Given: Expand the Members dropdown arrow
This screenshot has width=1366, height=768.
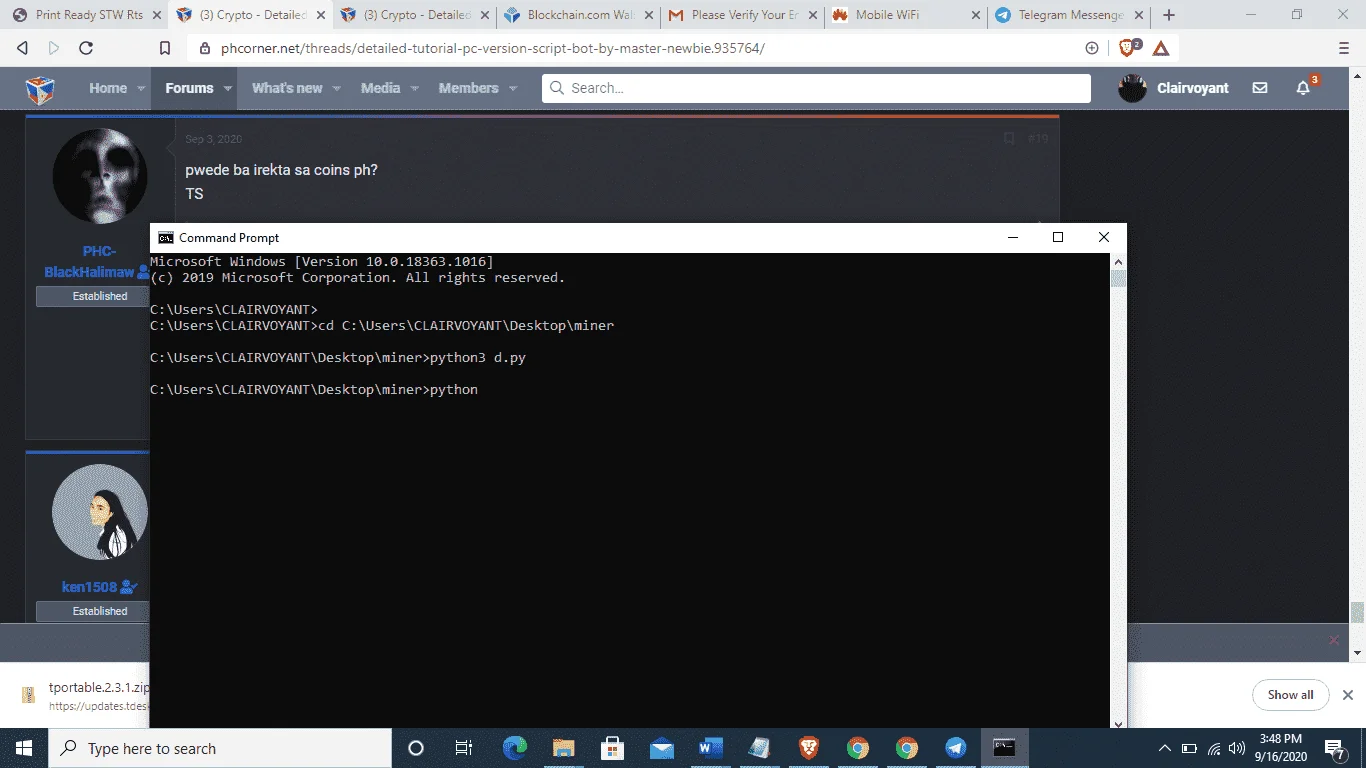Looking at the screenshot, I should pyautogui.click(x=513, y=88).
